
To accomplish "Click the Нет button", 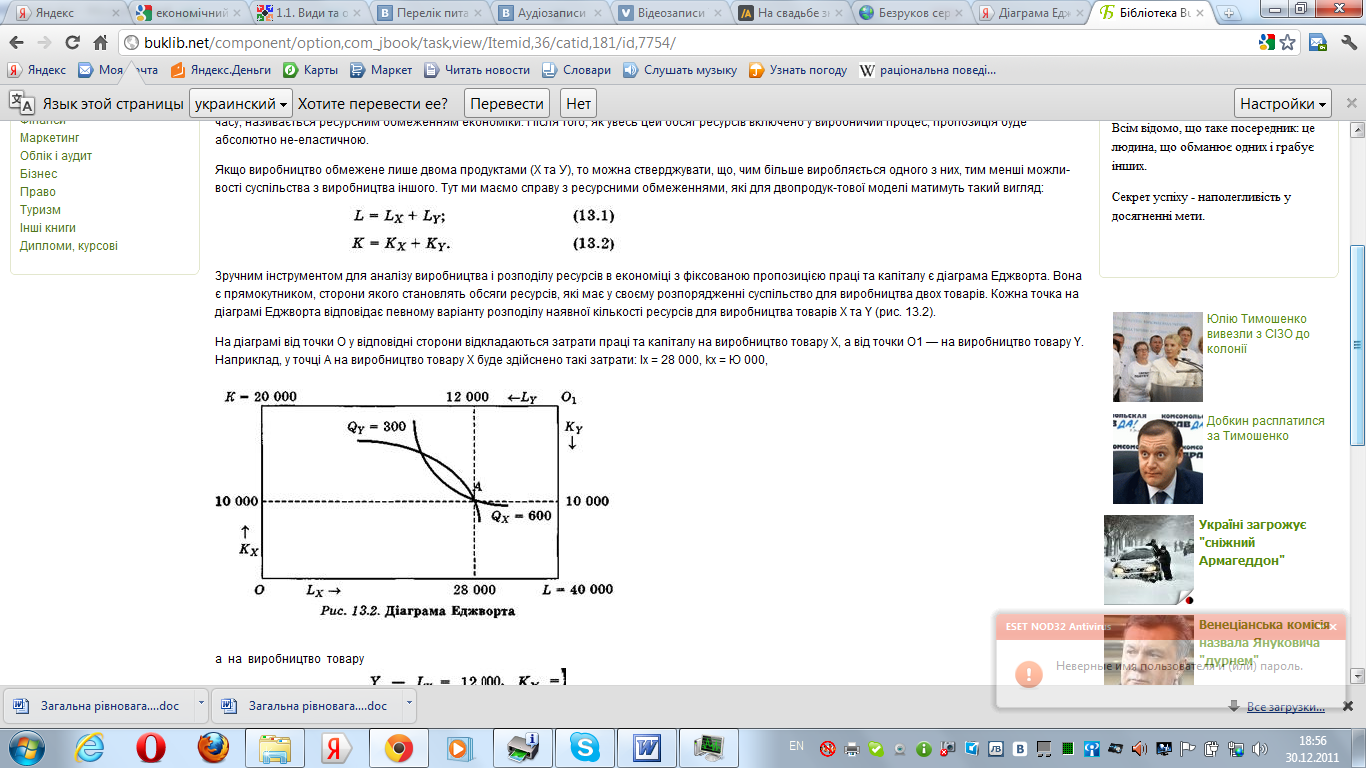I will (578, 103).
